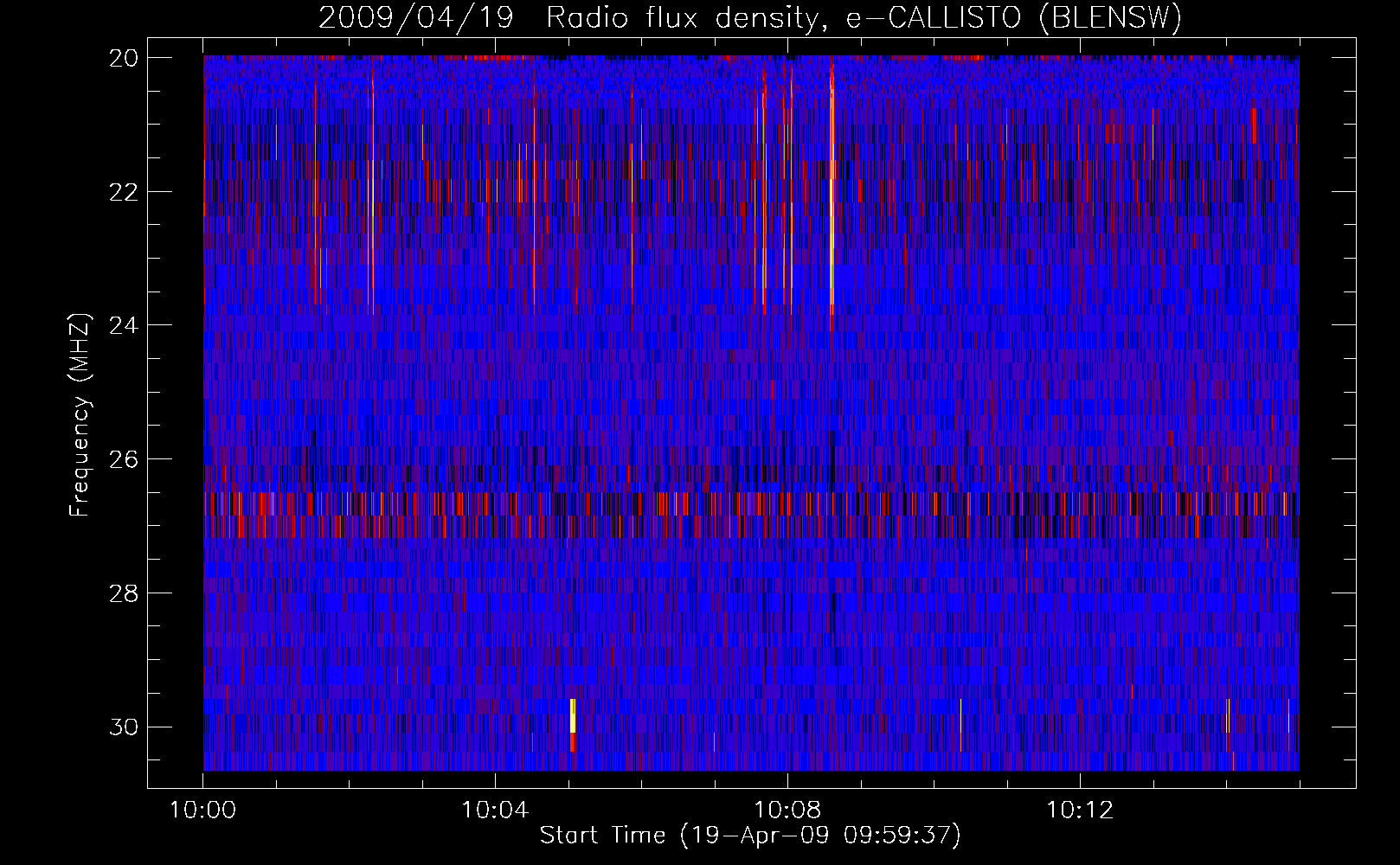Click the "10:12" time tick label

(x=1079, y=811)
